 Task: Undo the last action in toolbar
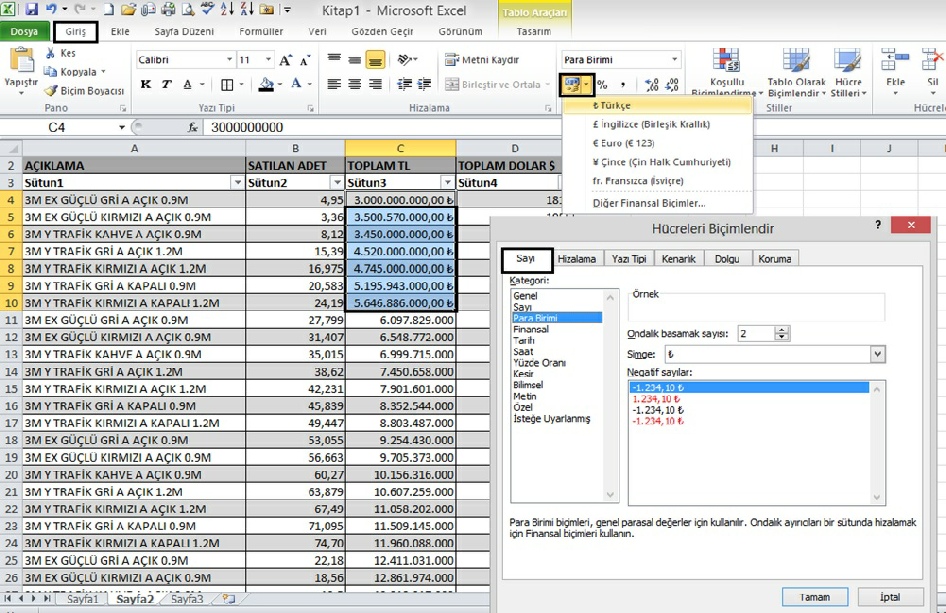point(51,9)
